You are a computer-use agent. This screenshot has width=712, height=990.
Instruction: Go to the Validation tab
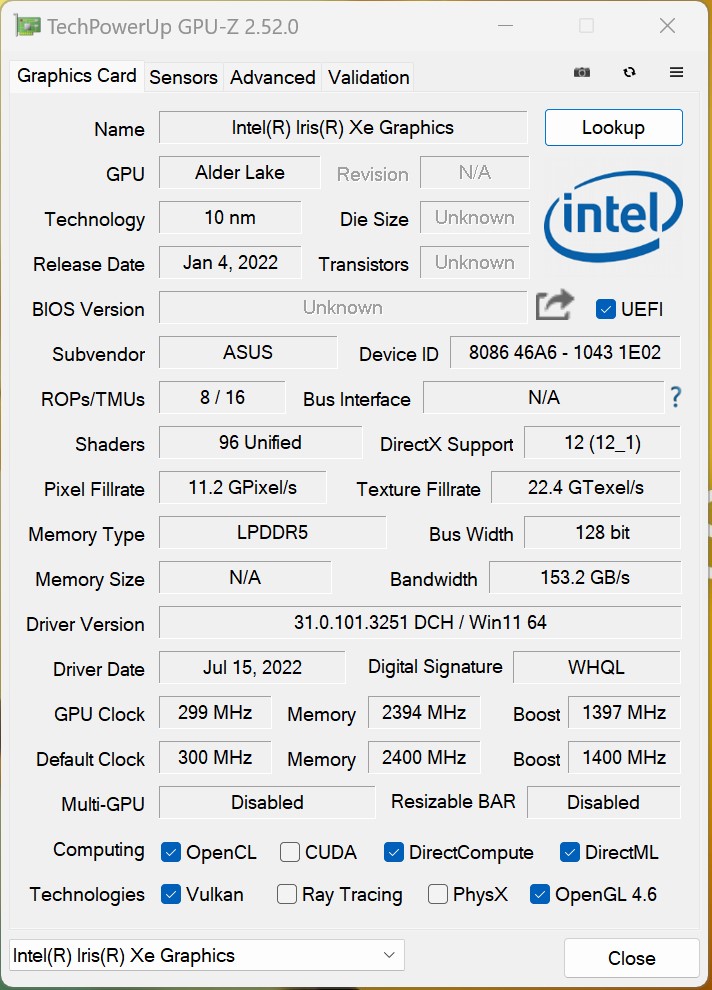click(x=368, y=77)
